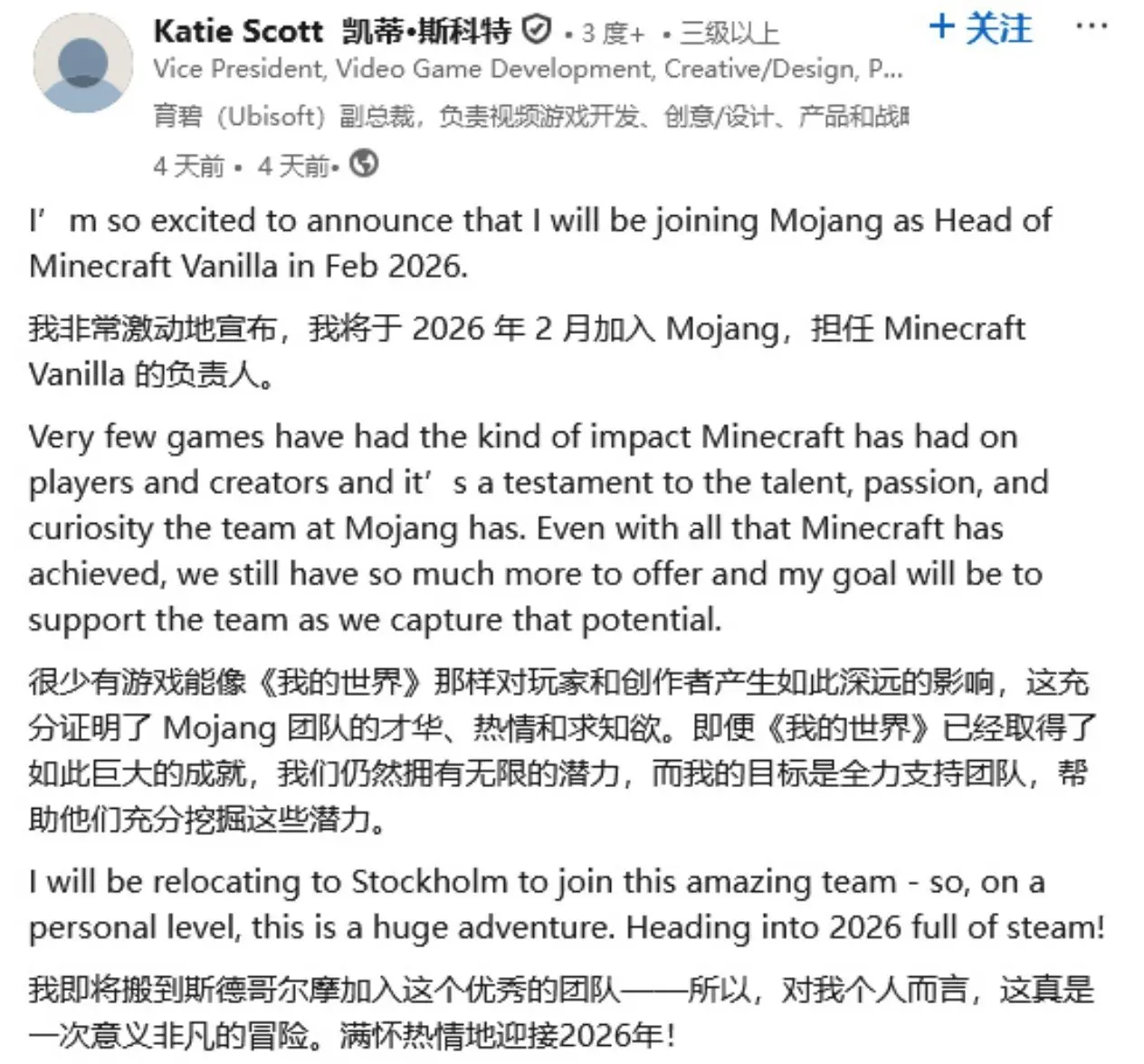The height and width of the screenshot is (1064, 1144).
Task: Click the verified badge beside the name
Action: (x=537, y=32)
